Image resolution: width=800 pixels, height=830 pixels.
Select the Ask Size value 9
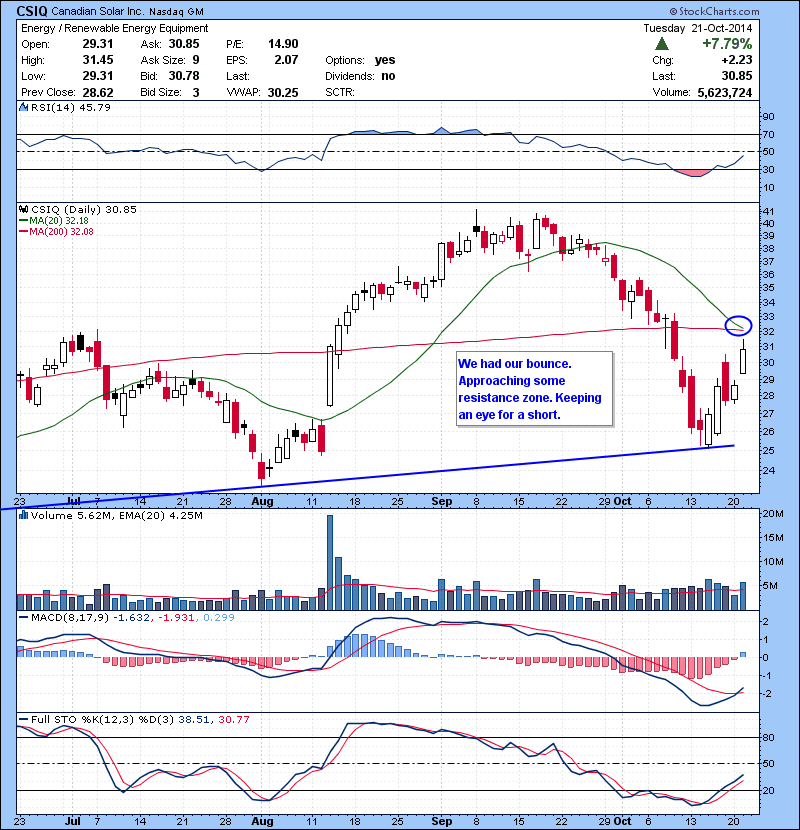click(x=196, y=60)
